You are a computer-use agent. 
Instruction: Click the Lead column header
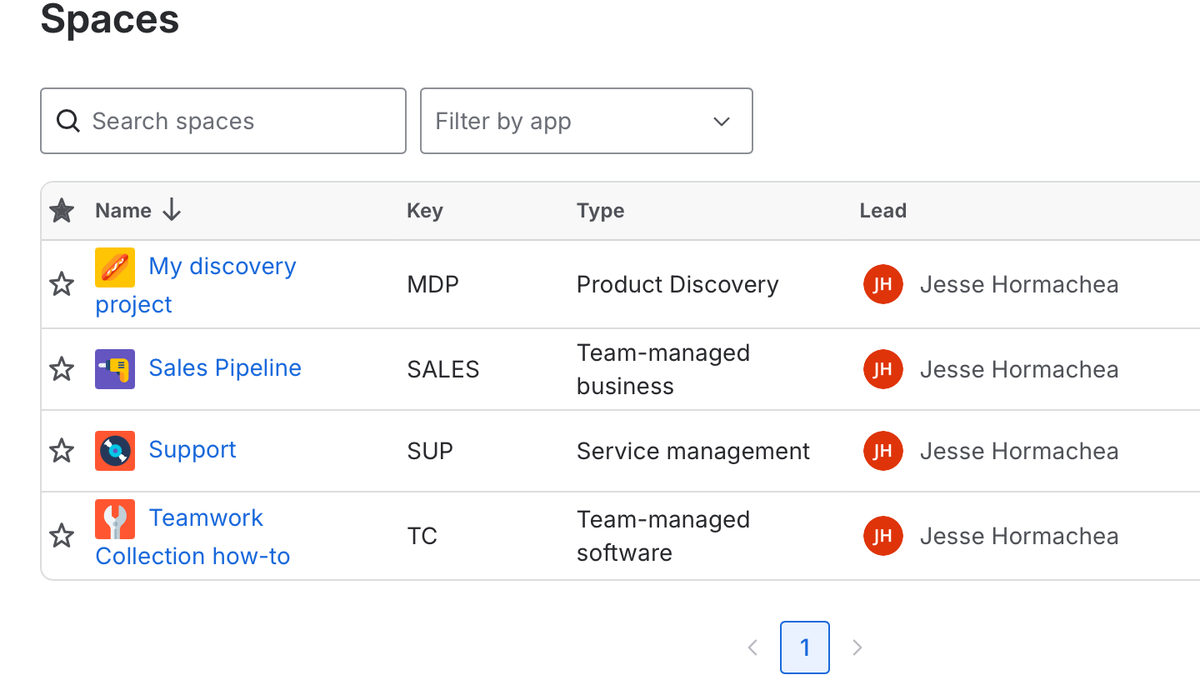tap(883, 211)
